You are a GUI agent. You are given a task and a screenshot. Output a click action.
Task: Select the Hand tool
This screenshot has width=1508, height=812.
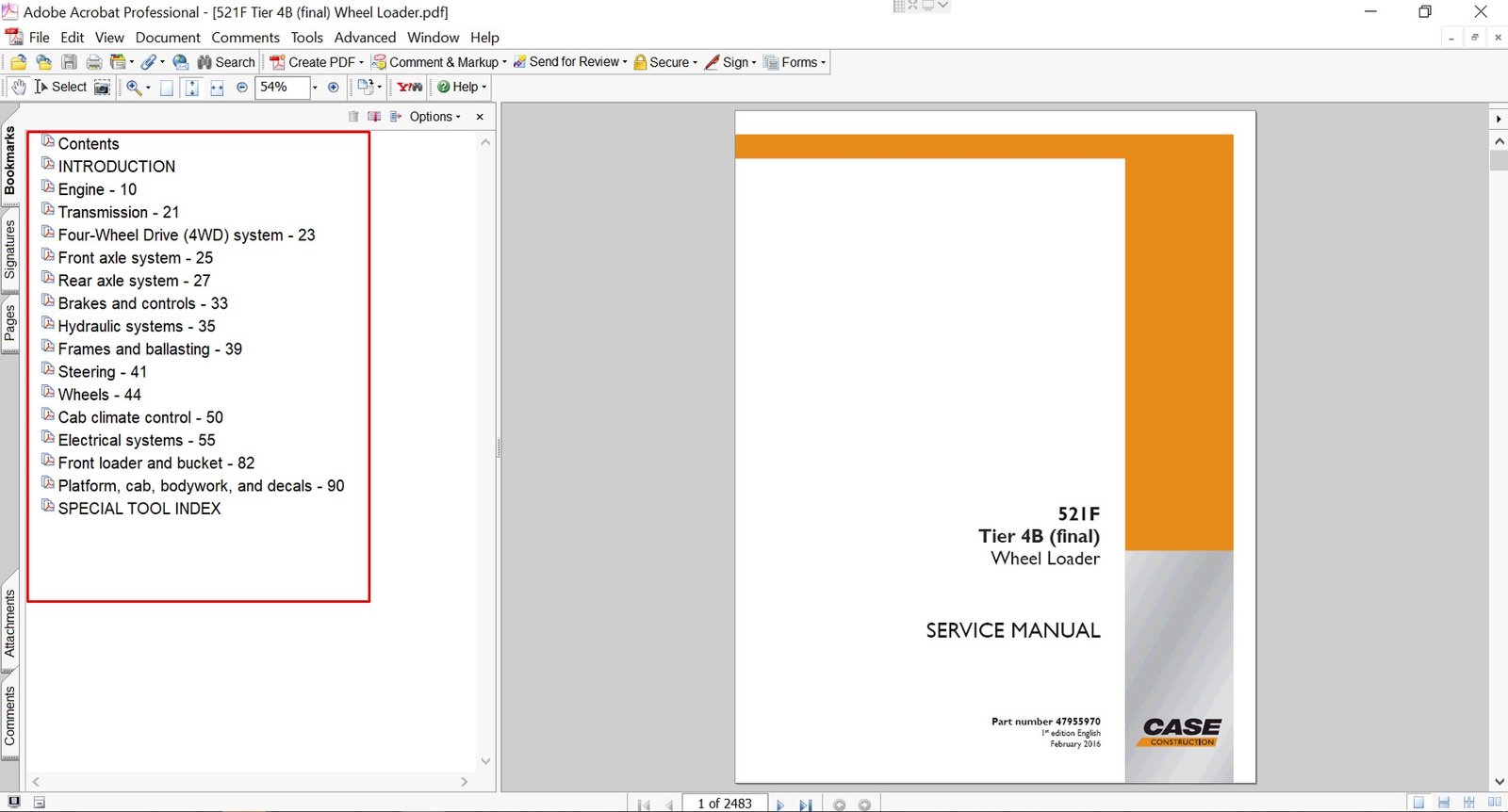tap(19, 87)
